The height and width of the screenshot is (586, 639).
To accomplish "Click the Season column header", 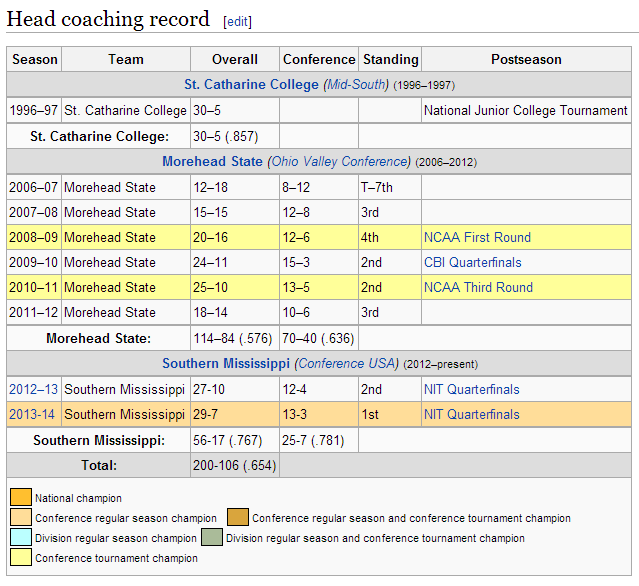I will tap(34, 59).
